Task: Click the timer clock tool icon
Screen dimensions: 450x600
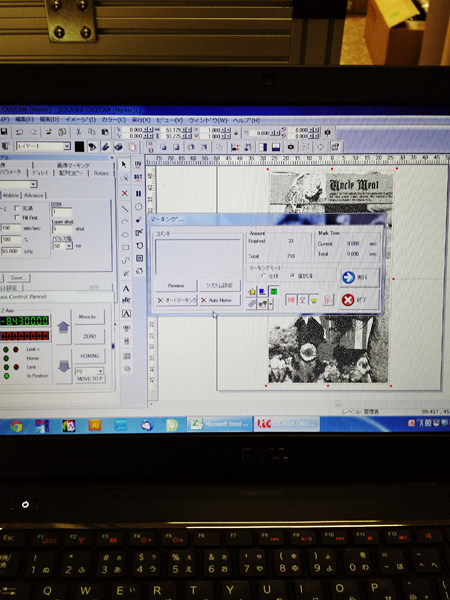Action: (x=139, y=207)
